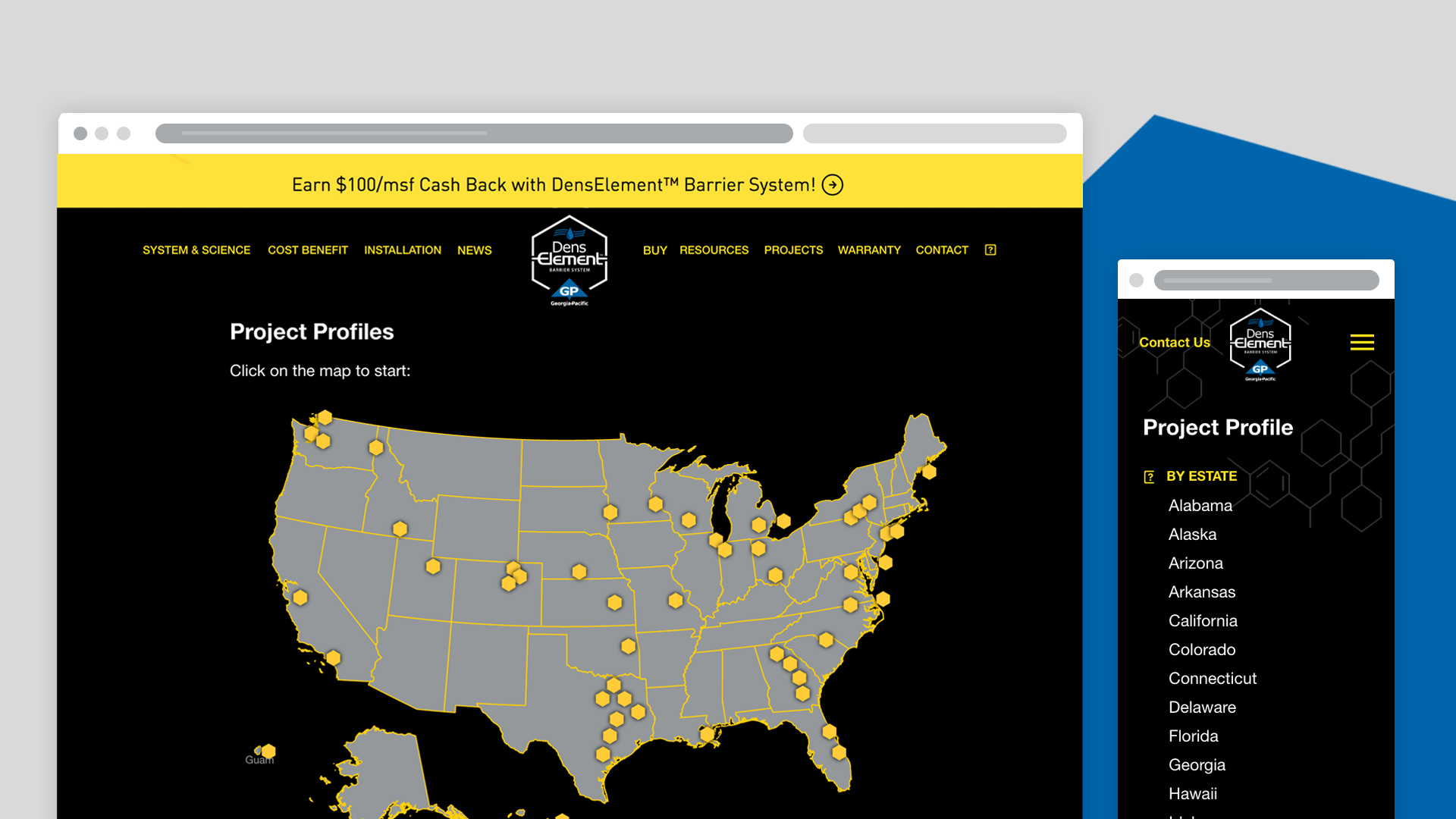Click the question icon beside BY ESTATE

(1149, 477)
